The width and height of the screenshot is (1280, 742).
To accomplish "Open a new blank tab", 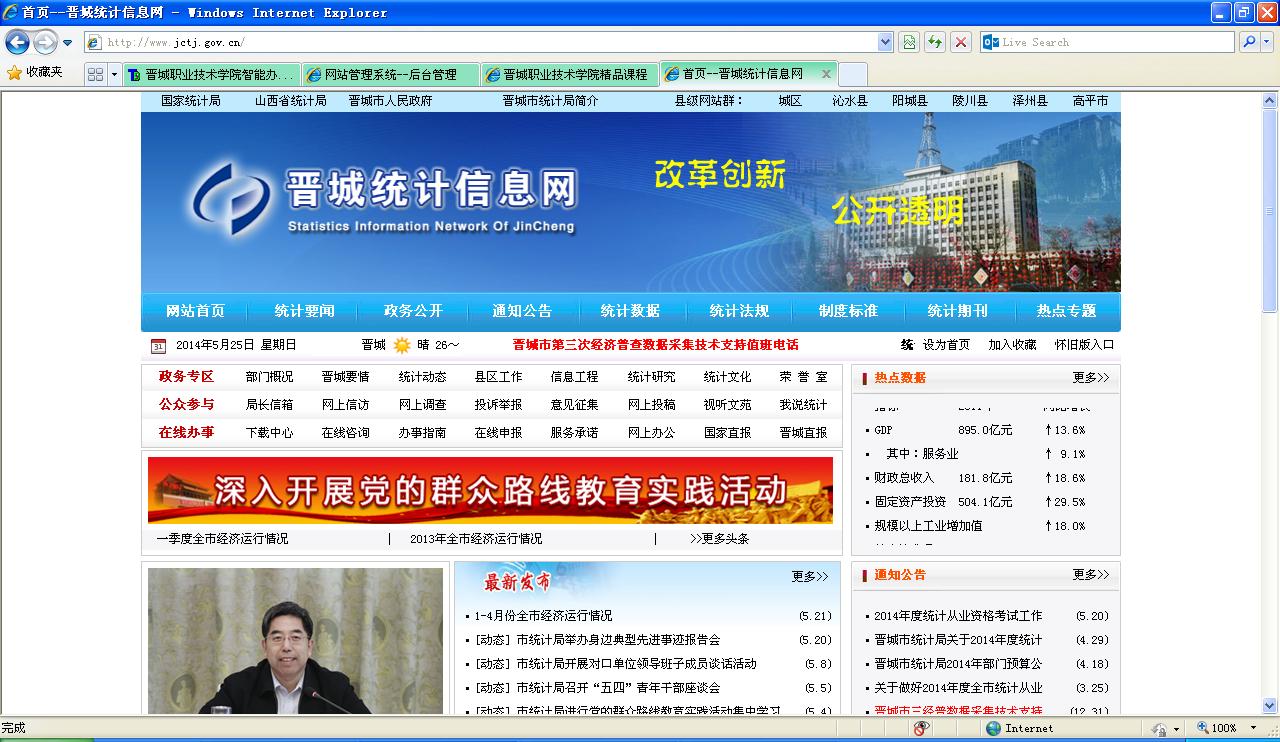I will tap(852, 74).
